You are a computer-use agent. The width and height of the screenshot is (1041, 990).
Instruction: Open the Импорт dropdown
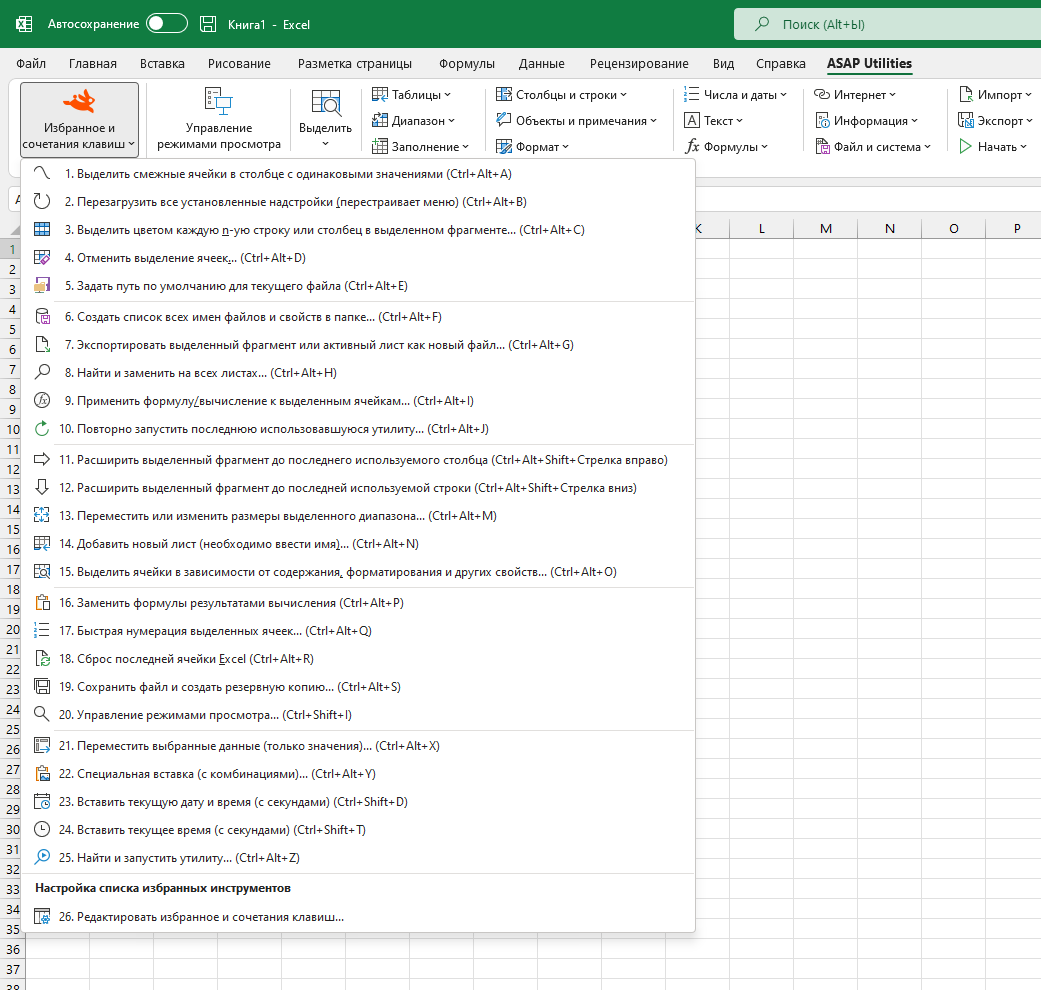pyautogui.click(x=995, y=95)
